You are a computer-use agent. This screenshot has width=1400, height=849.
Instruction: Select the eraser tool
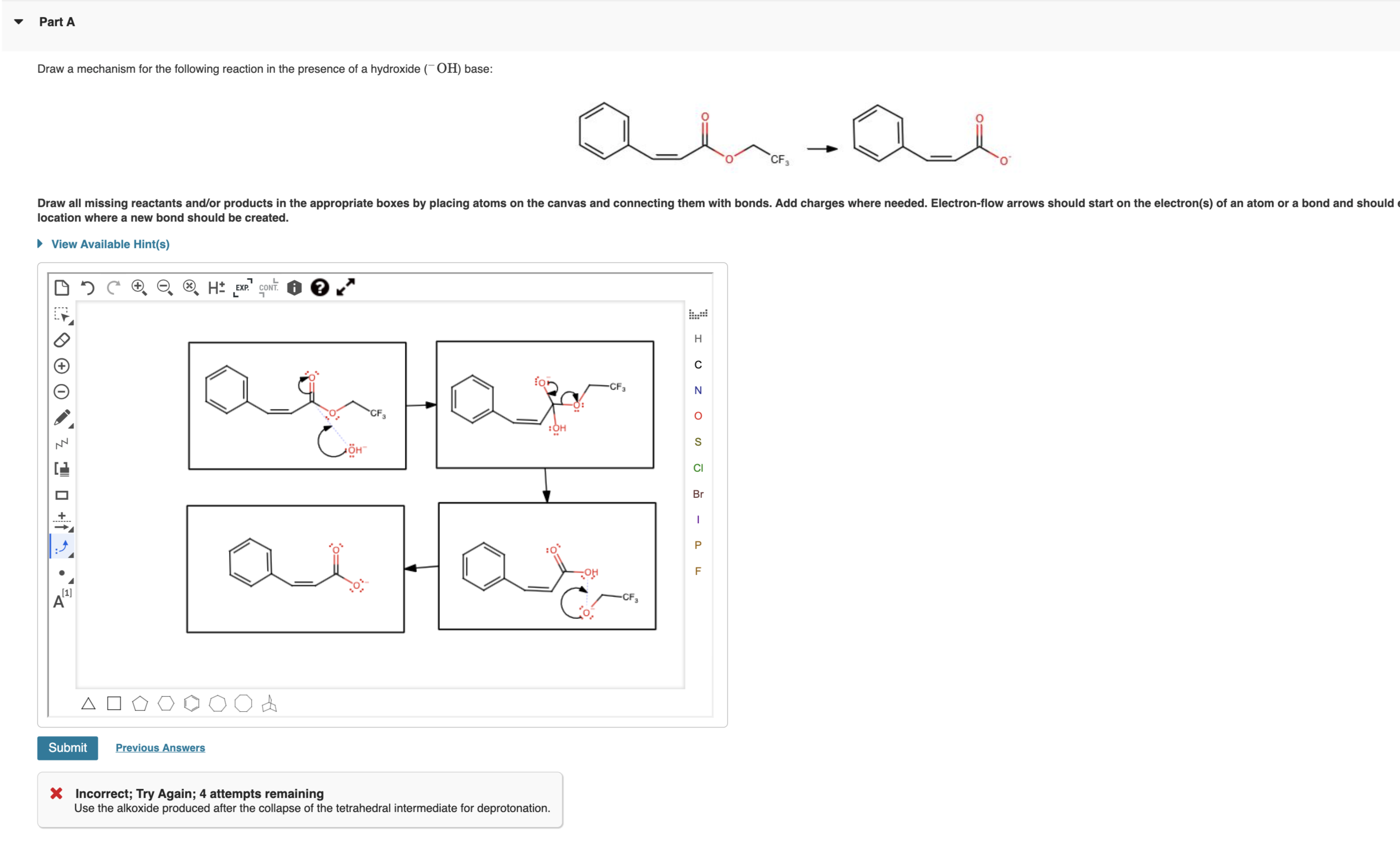(62, 340)
